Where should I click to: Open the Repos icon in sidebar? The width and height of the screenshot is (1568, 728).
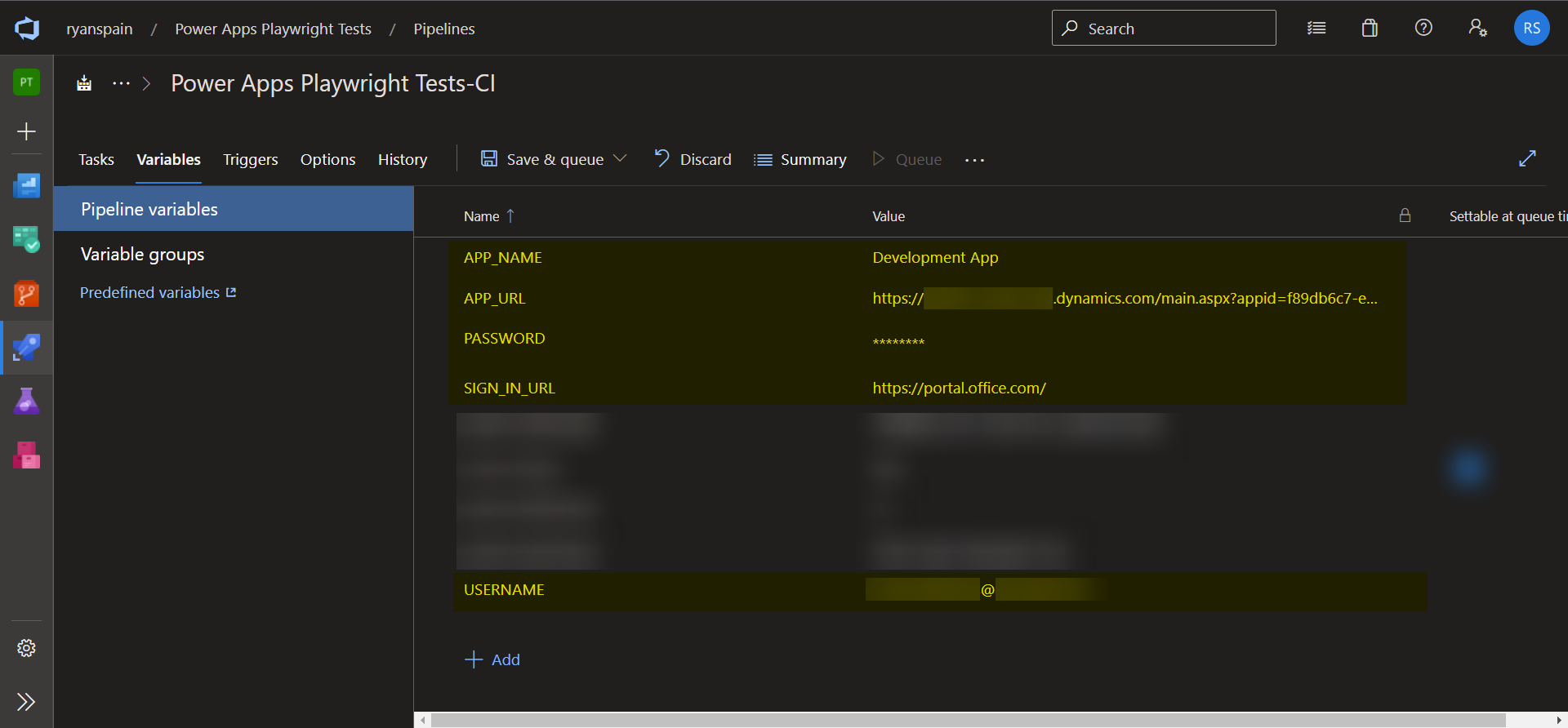coord(26,294)
